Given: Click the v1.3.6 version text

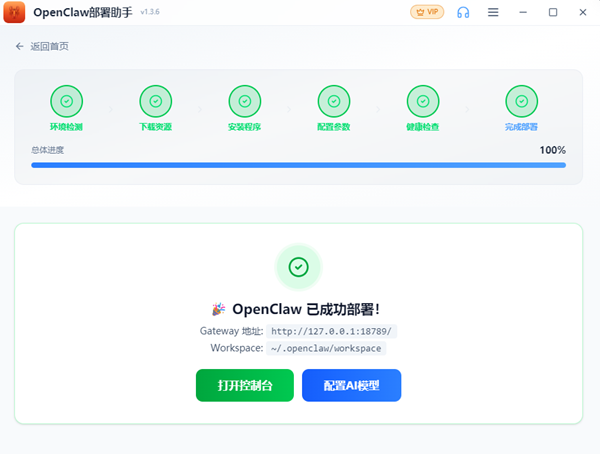Looking at the screenshot, I should [150, 12].
